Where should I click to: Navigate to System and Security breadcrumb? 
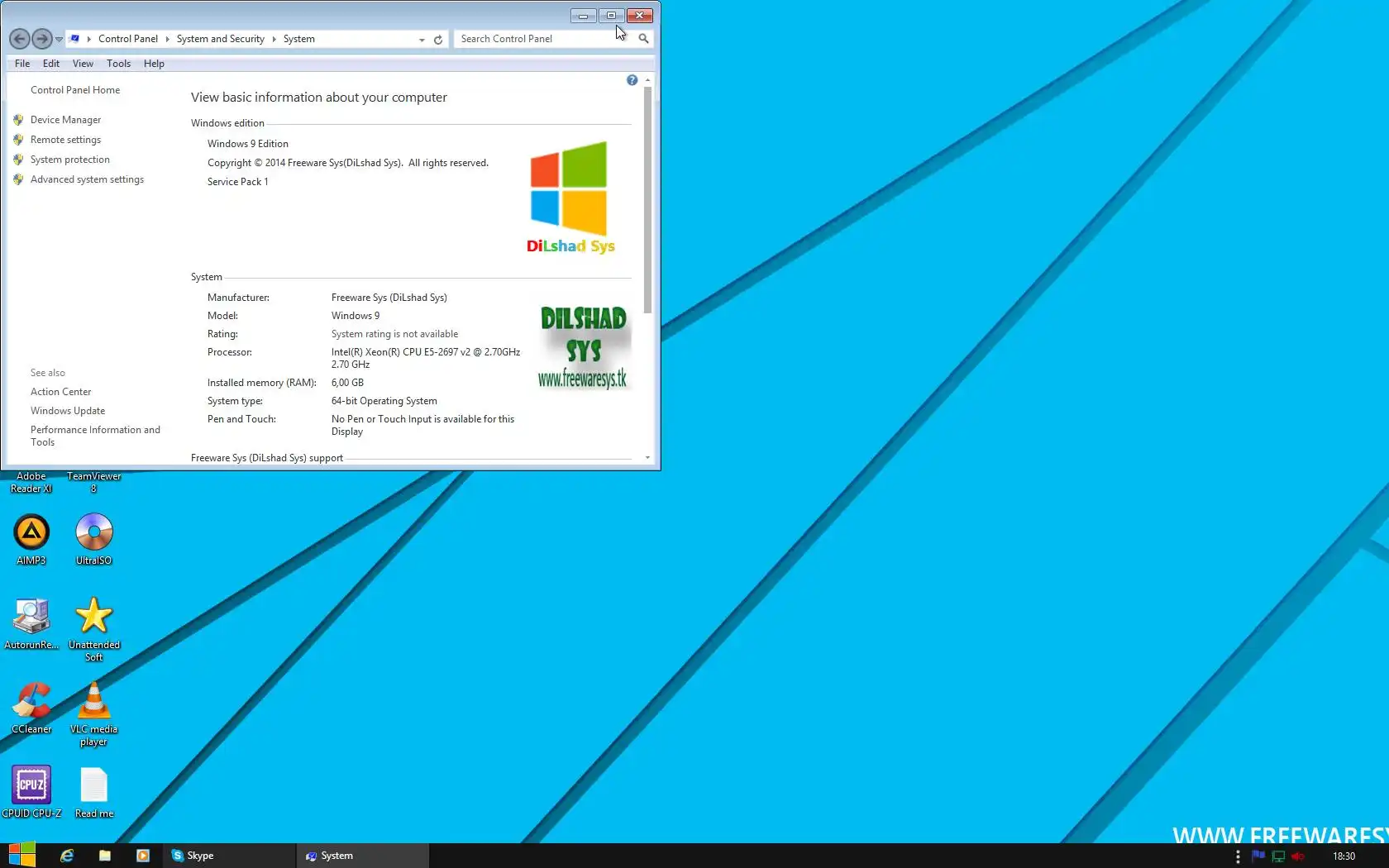click(x=220, y=39)
